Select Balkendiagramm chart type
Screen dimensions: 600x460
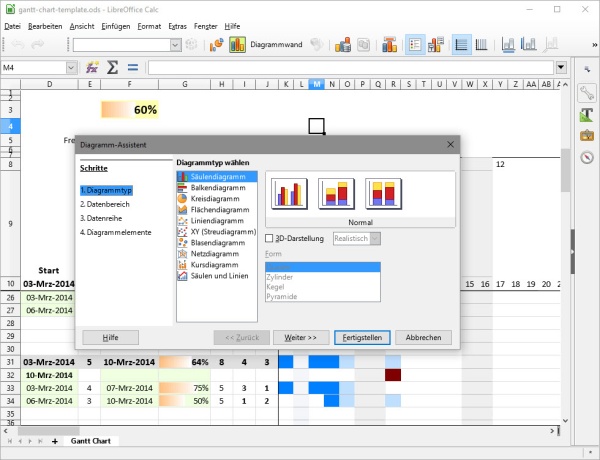tap(217, 188)
